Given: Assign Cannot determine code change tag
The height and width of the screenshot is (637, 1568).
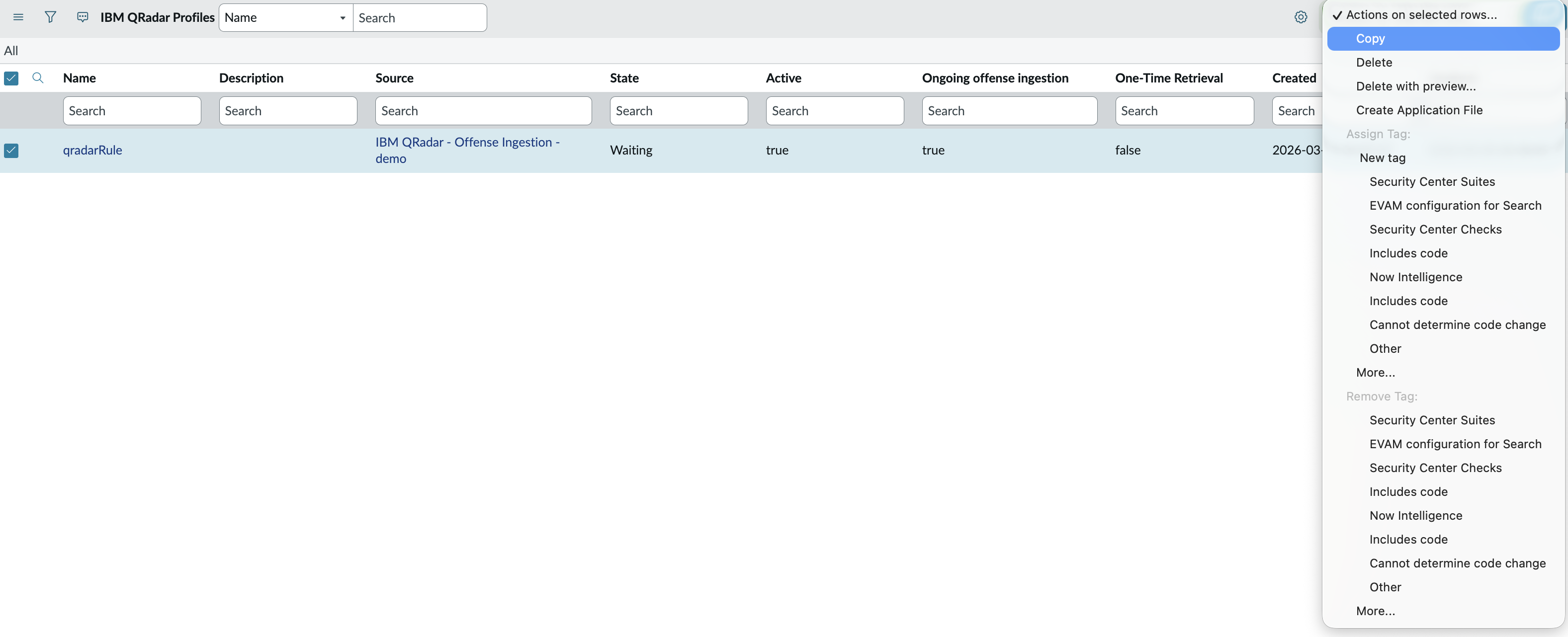Looking at the screenshot, I should pyautogui.click(x=1443, y=325).
